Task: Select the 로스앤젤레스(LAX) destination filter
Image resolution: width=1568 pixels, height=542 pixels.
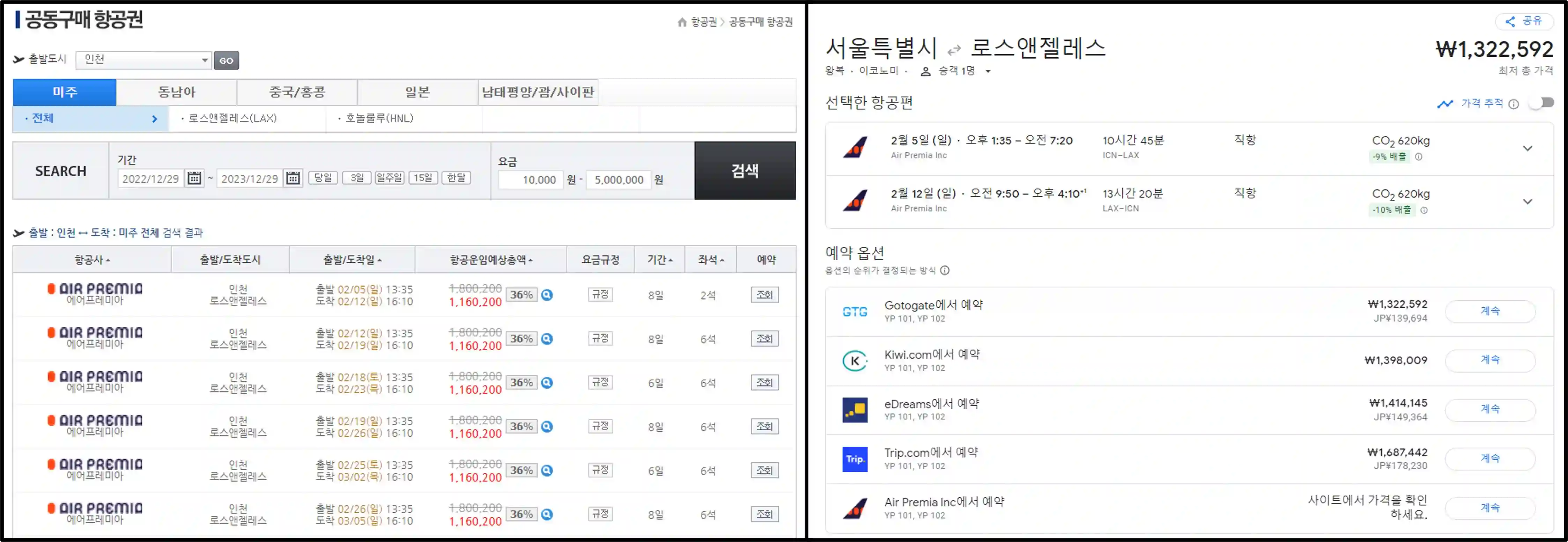Action: pyautogui.click(x=231, y=118)
